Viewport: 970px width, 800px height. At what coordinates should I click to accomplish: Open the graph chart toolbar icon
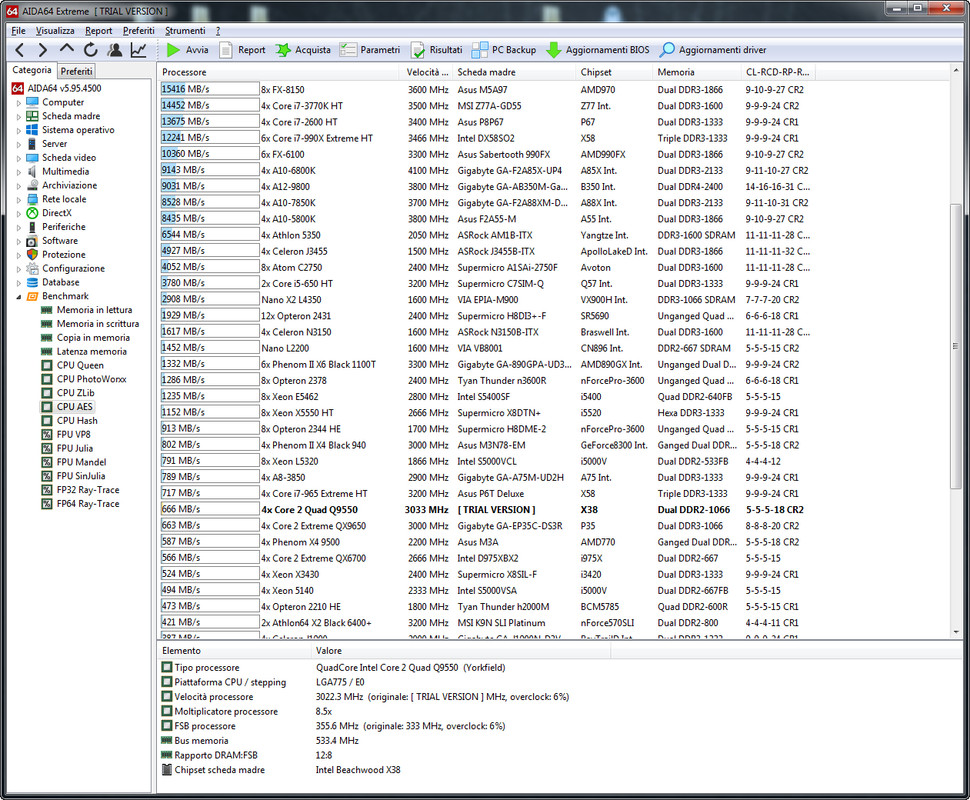point(139,50)
